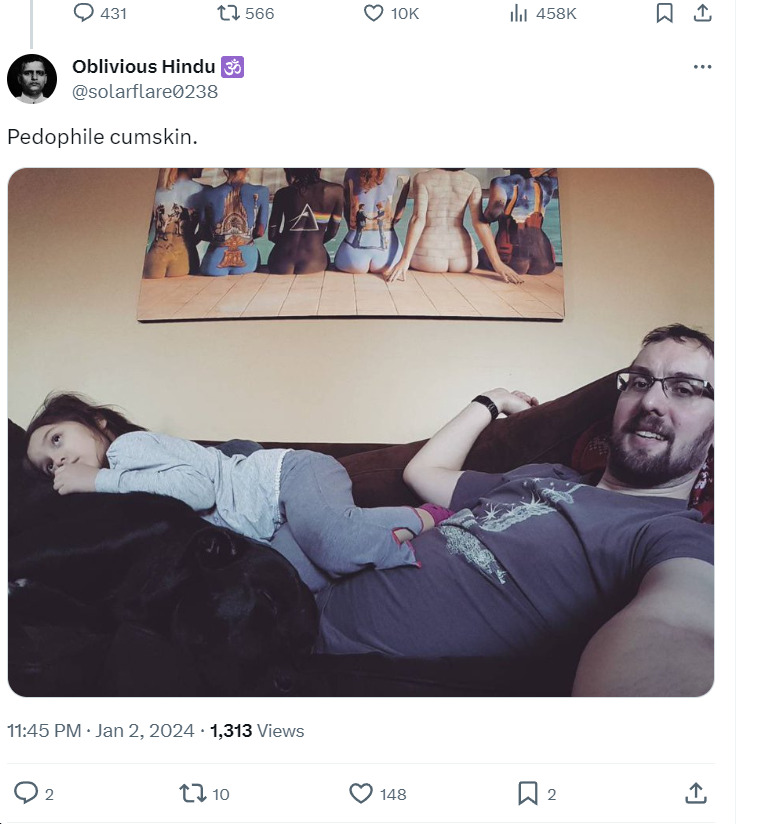Share the parent post via top share icon
Screen dimensions: 764x824
[703, 13]
